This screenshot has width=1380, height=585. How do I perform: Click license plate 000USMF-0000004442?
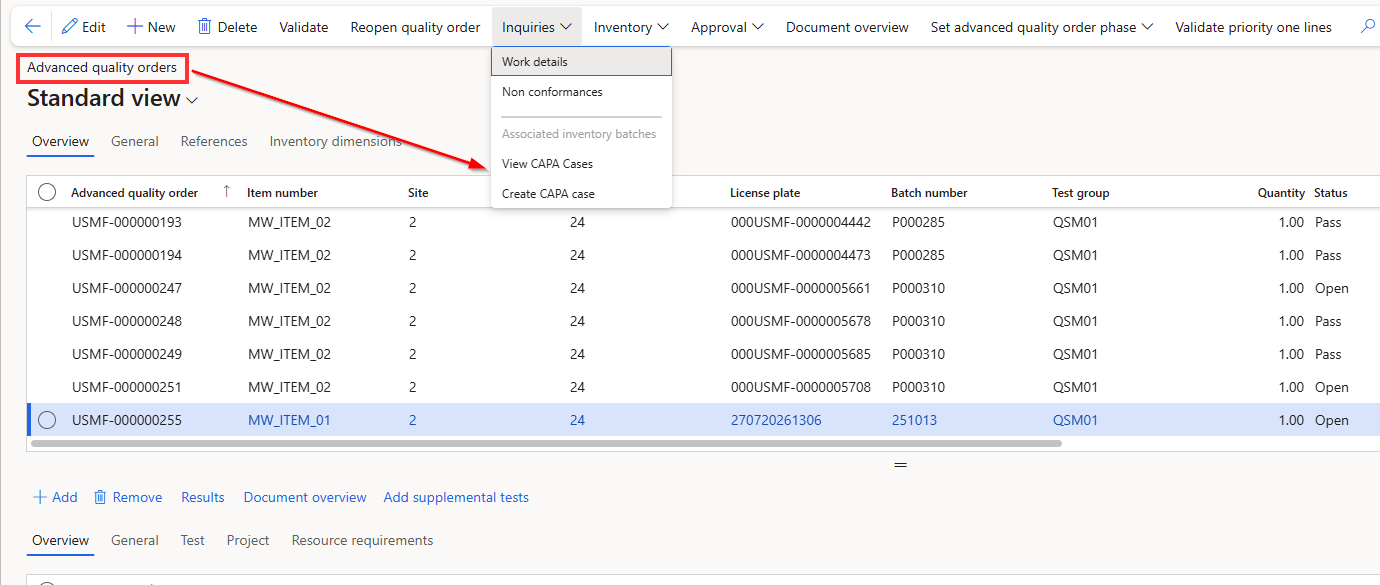(x=801, y=222)
